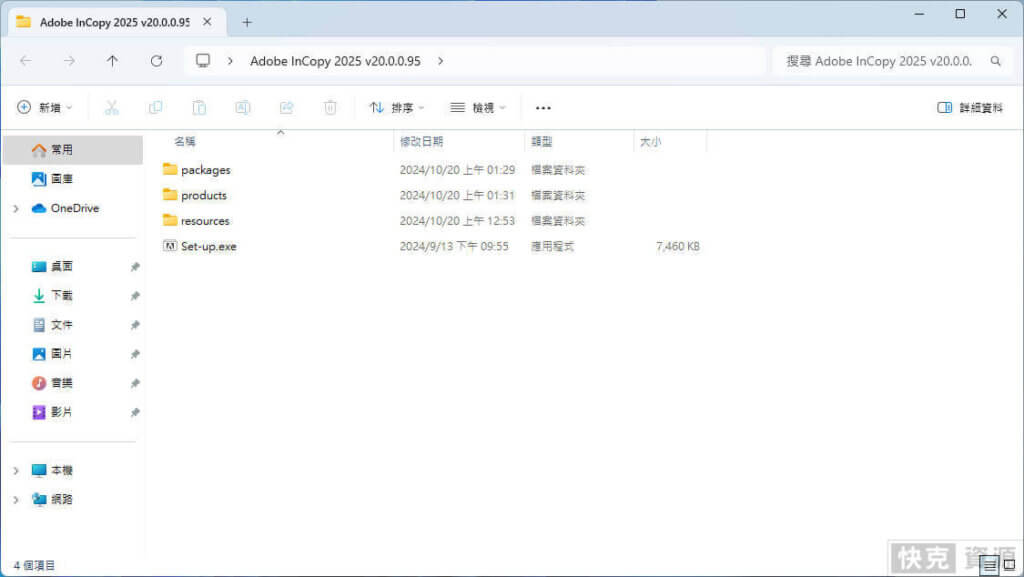Sort by the Name column header
This screenshot has width=1024, height=577.
185,142
